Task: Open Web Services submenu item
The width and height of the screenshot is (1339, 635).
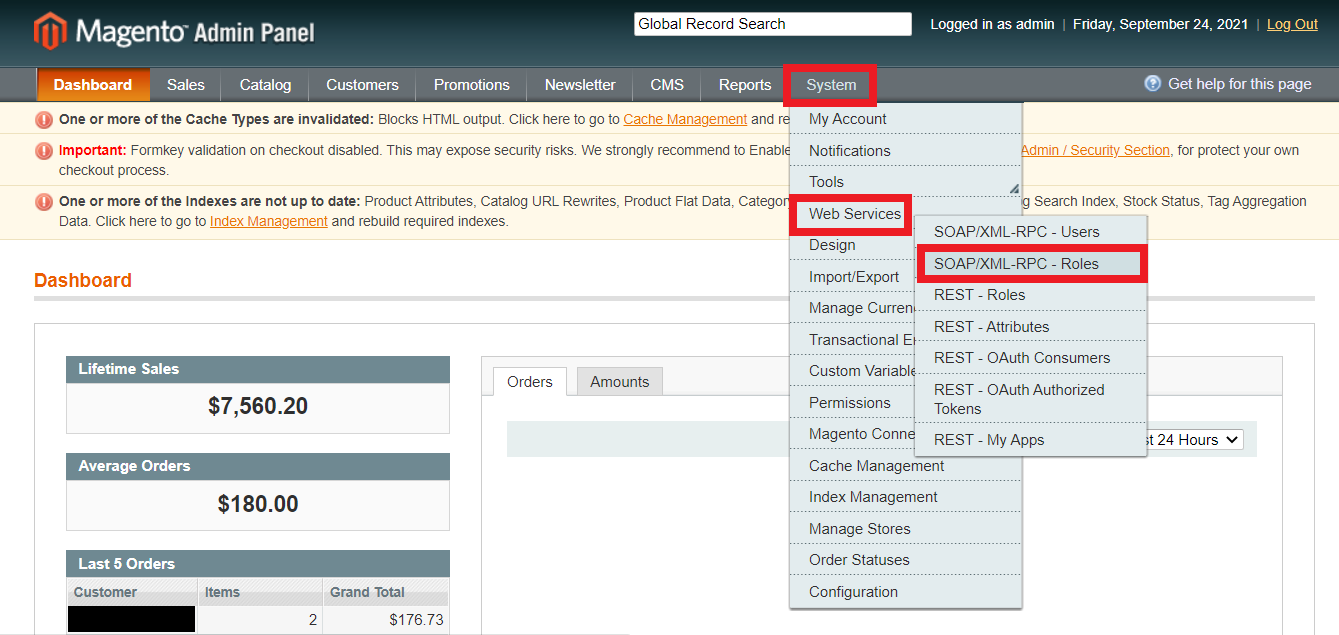Action: (x=855, y=214)
